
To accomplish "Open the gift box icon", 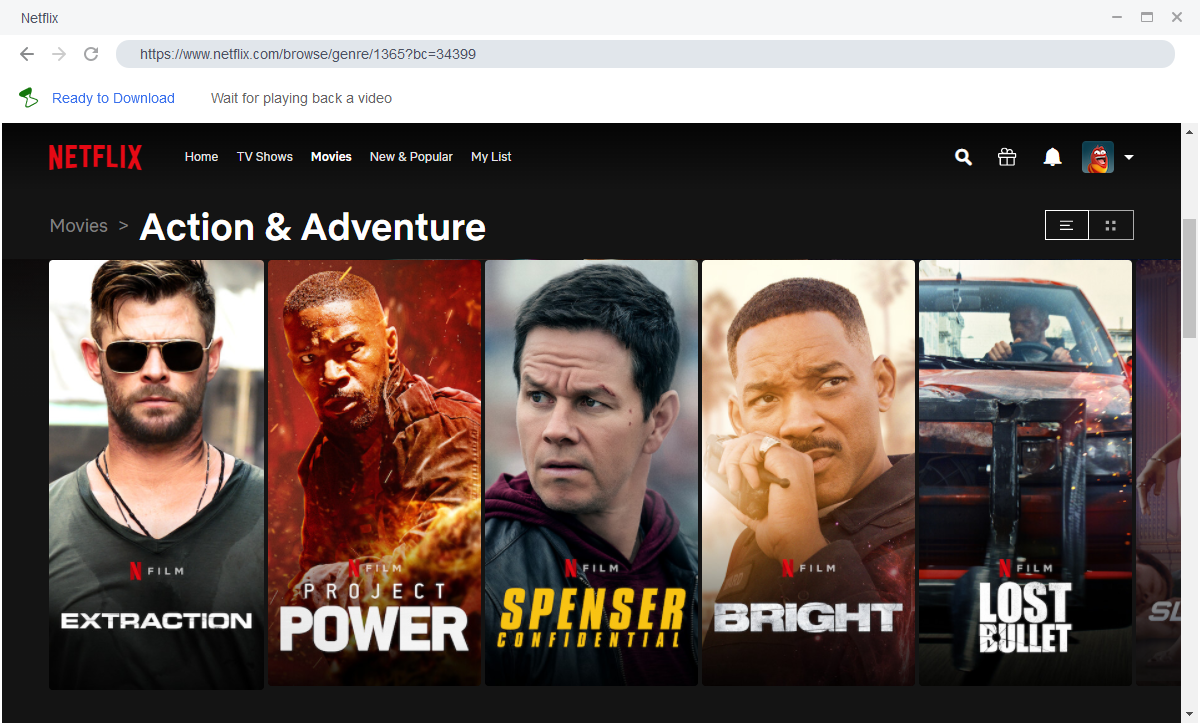I will point(1007,157).
